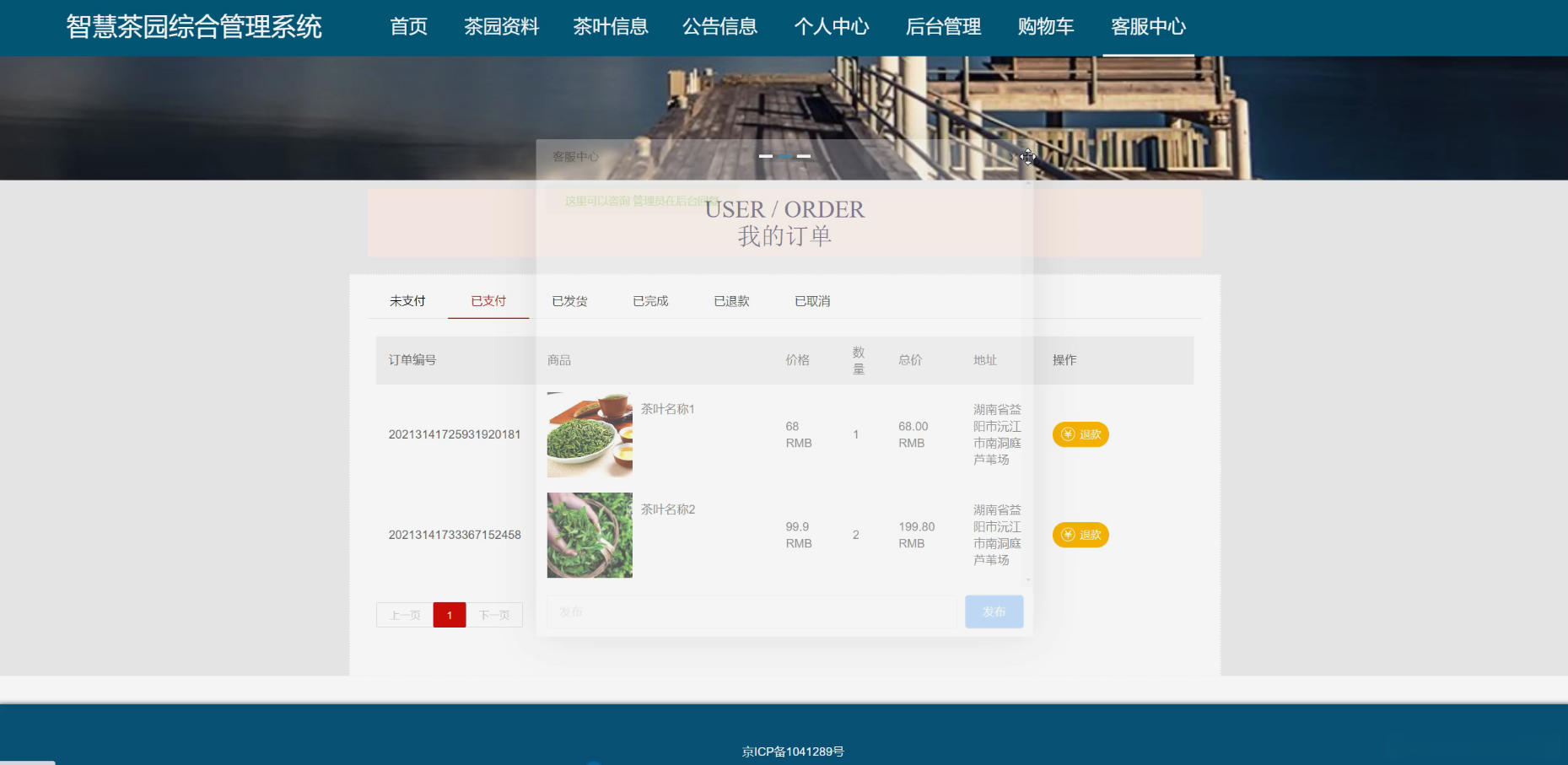The image size is (1568, 765).
Task: Click the 68 RMB unit price
Action: (799, 434)
